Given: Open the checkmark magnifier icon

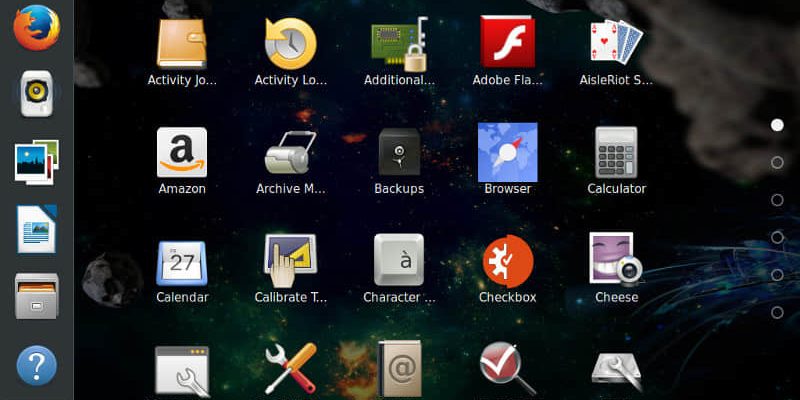Looking at the screenshot, I should point(508,368).
